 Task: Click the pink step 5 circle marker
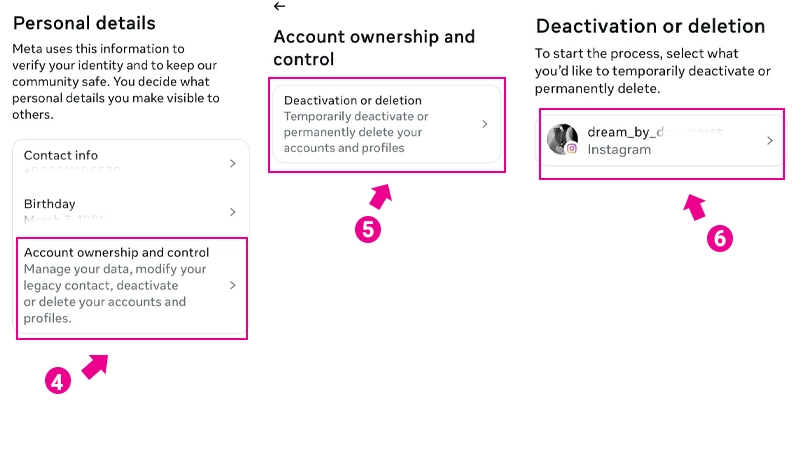[x=369, y=229]
